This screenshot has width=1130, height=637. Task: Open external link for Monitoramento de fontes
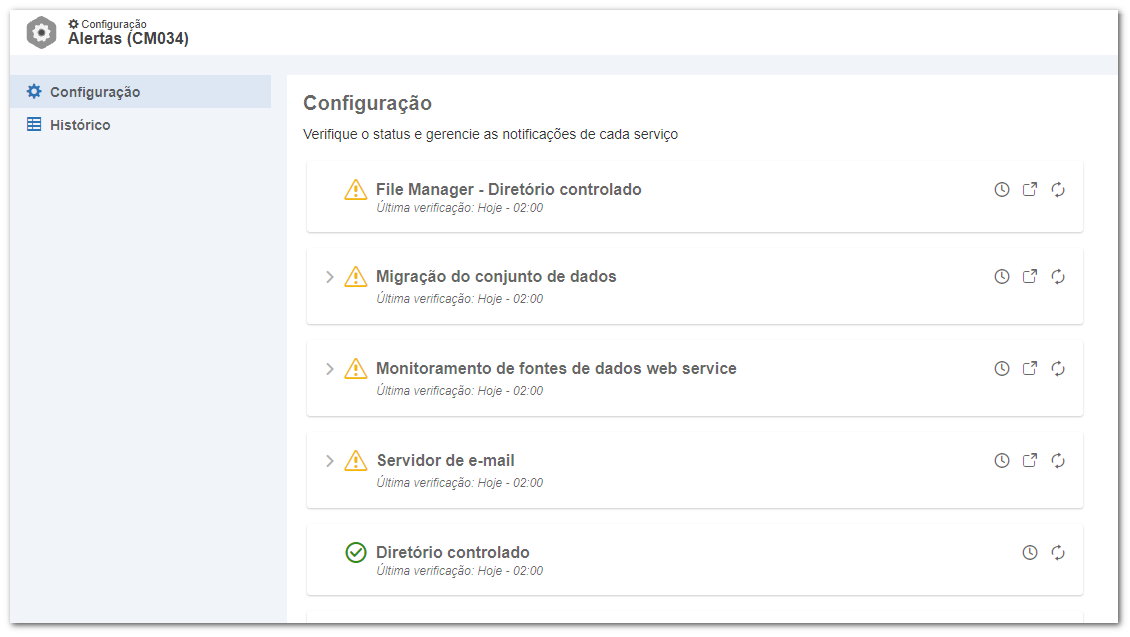(1030, 369)
